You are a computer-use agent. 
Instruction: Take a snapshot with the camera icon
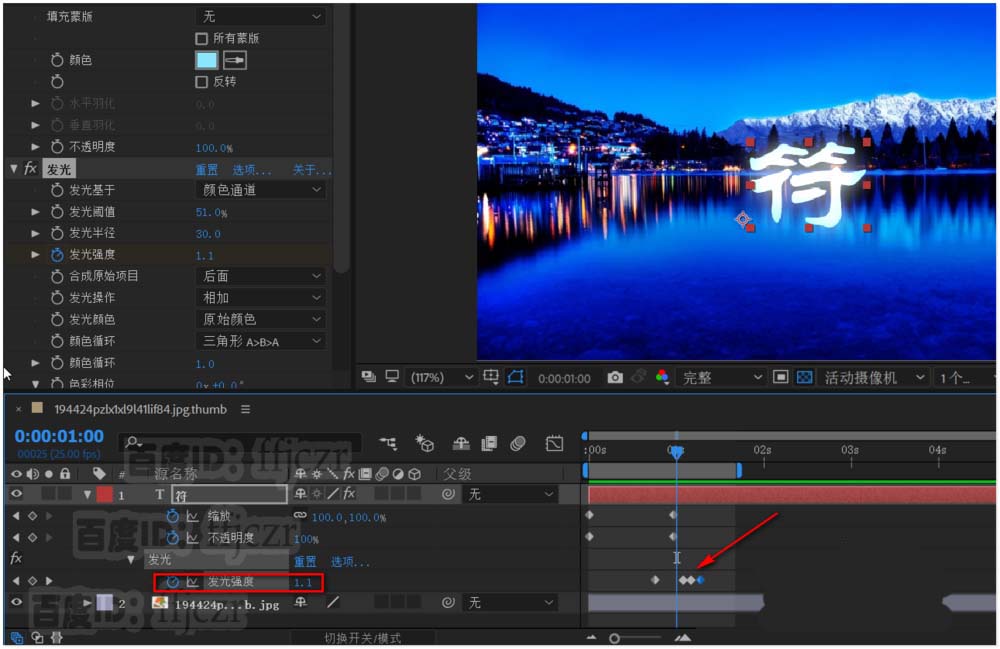pyautogui.click(x=615, y=377)
